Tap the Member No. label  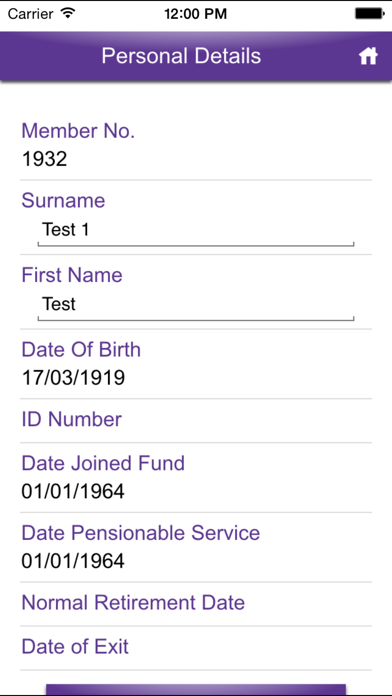(78, 131)
